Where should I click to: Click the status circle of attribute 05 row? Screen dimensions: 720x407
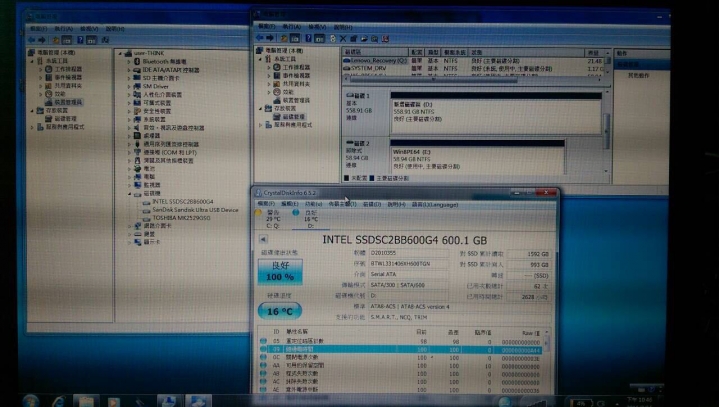point(263,341)
